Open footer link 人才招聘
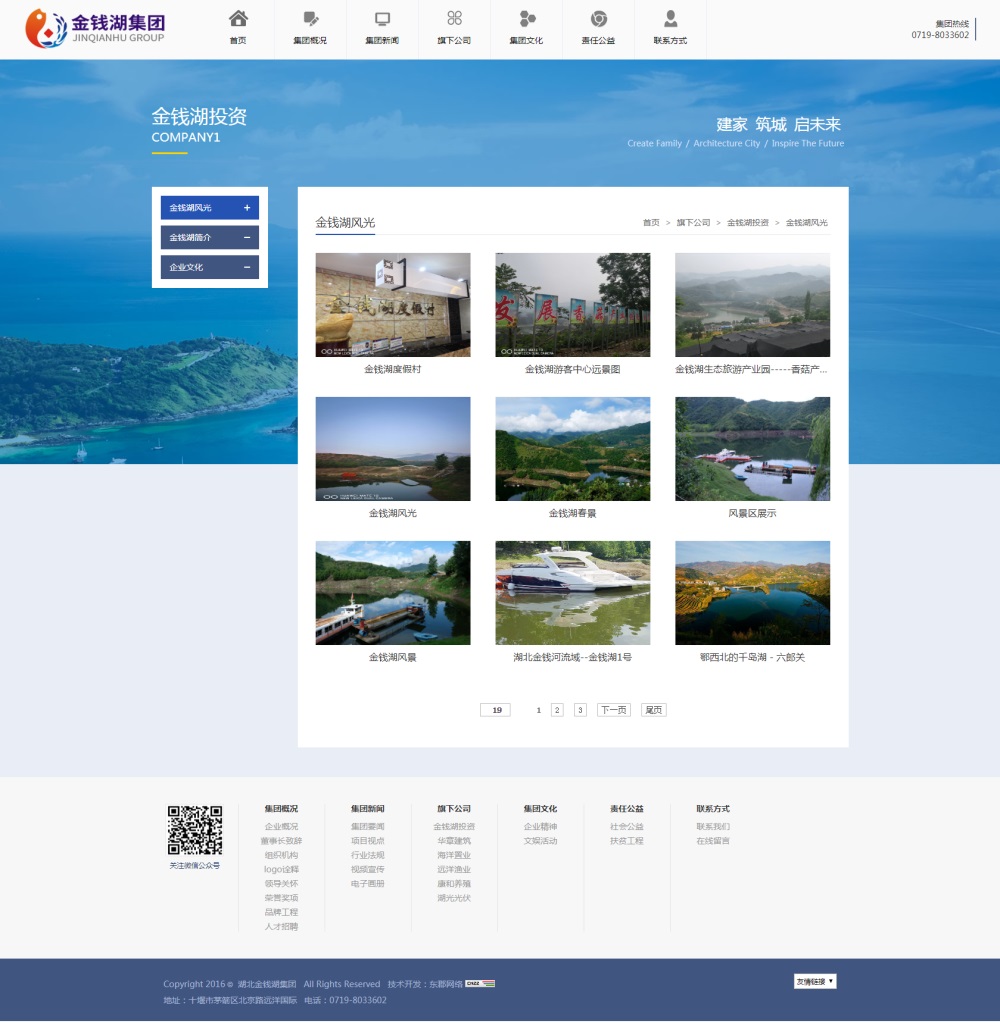Image resolution: width=1000 pixels, height=1030 pixels. pos(281,927)
